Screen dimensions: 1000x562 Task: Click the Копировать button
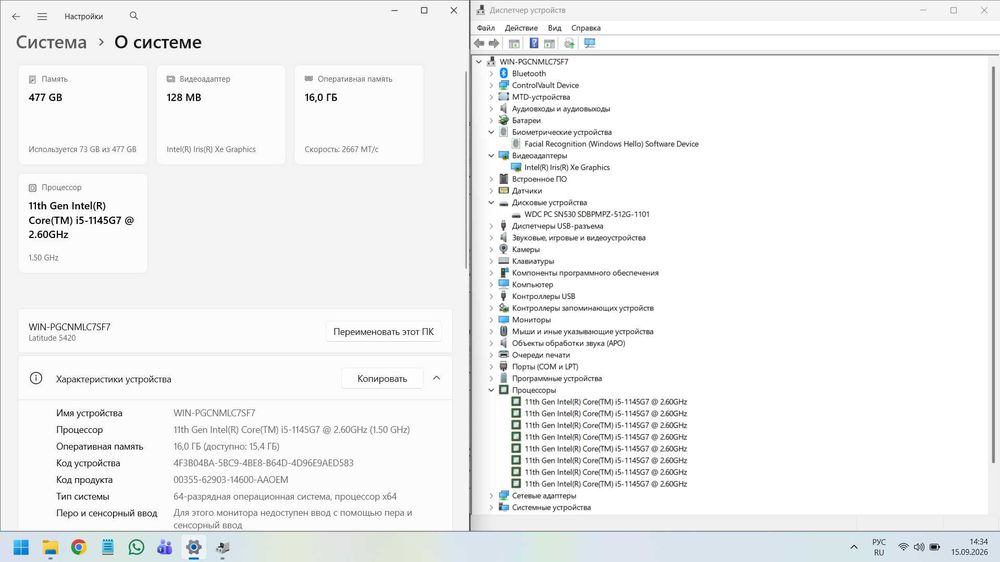point(382,378)
